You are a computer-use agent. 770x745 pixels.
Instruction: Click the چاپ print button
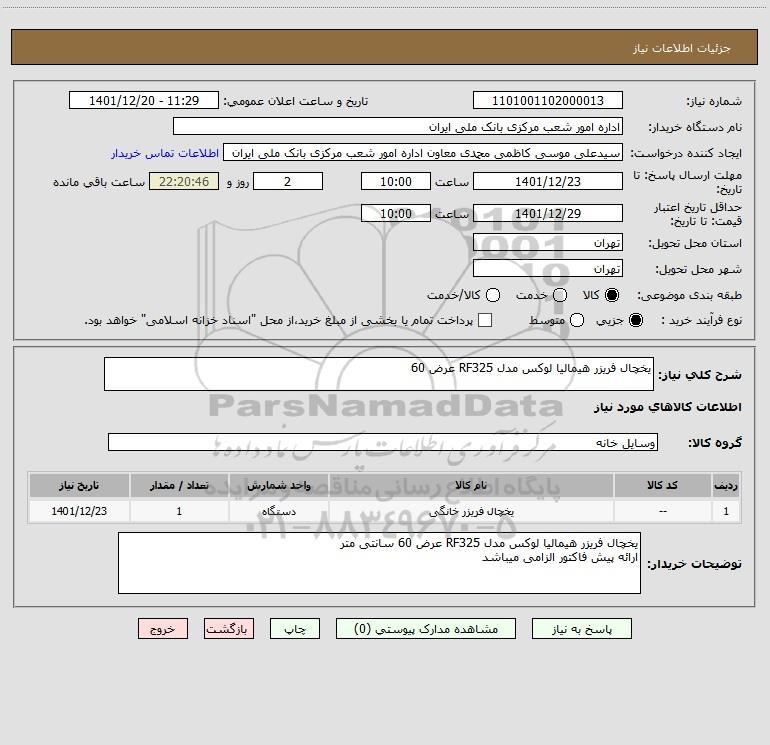295,629
